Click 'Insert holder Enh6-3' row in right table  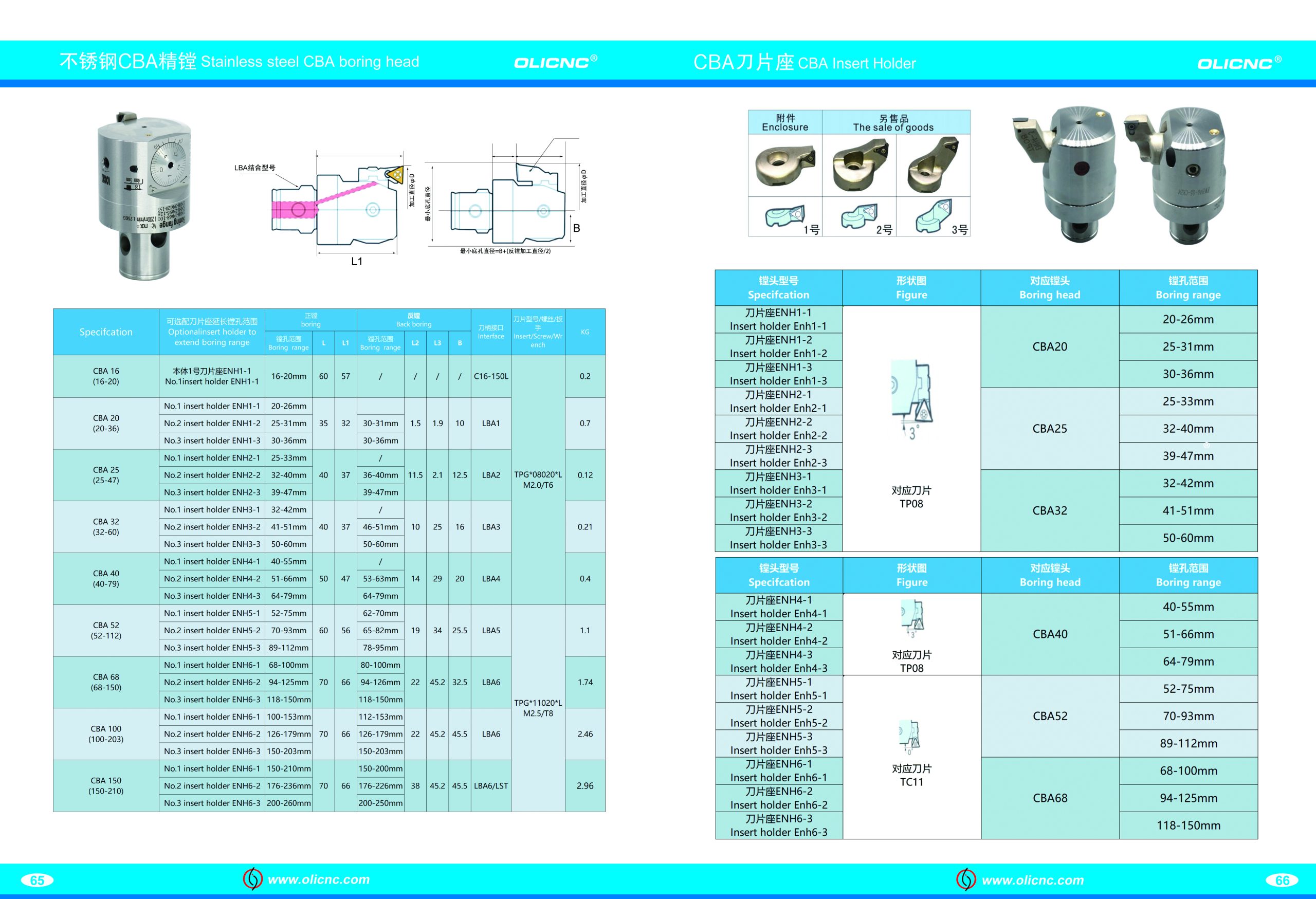tap(779, 825)
